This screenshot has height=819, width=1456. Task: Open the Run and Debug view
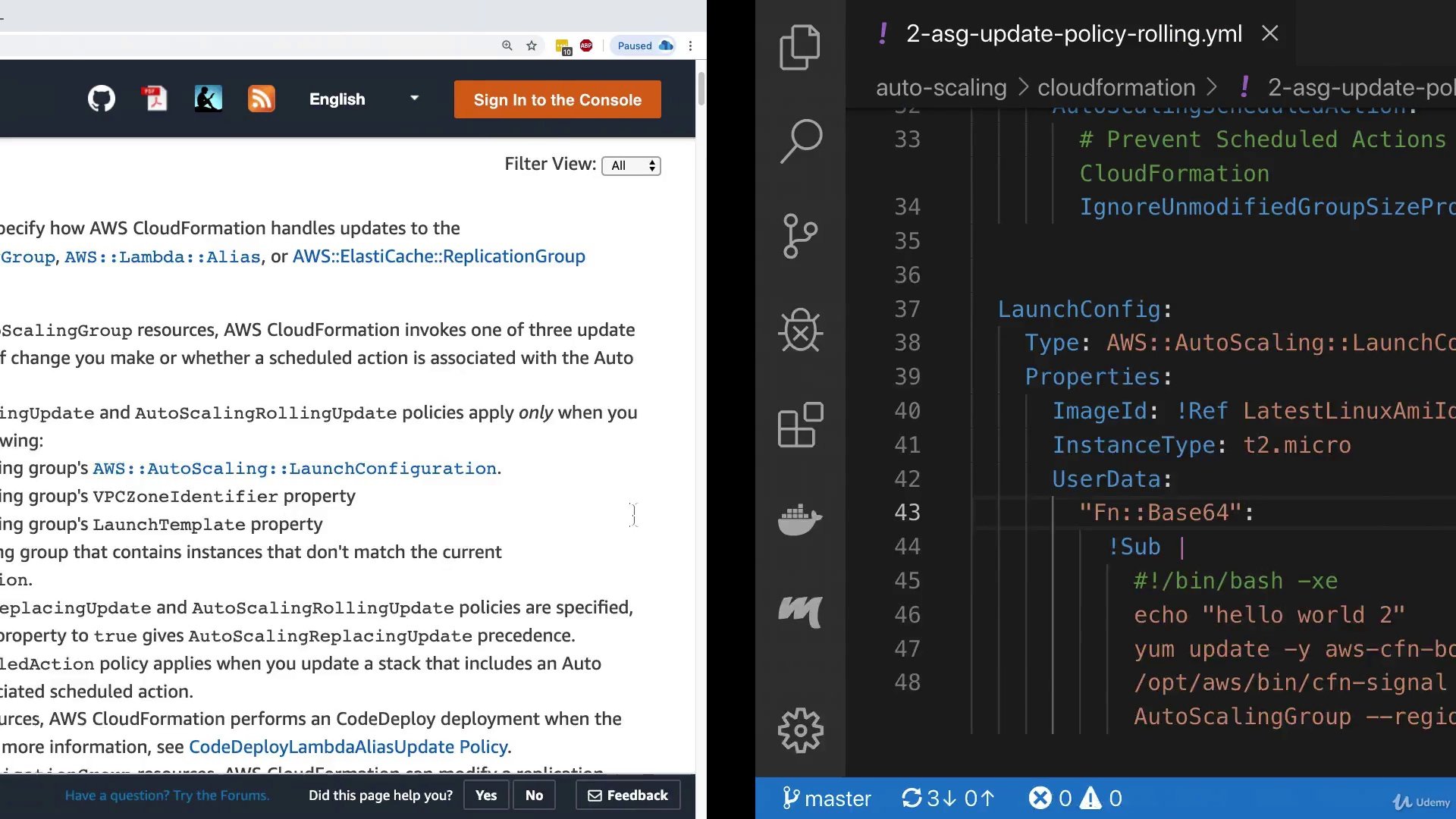point(800,331)
